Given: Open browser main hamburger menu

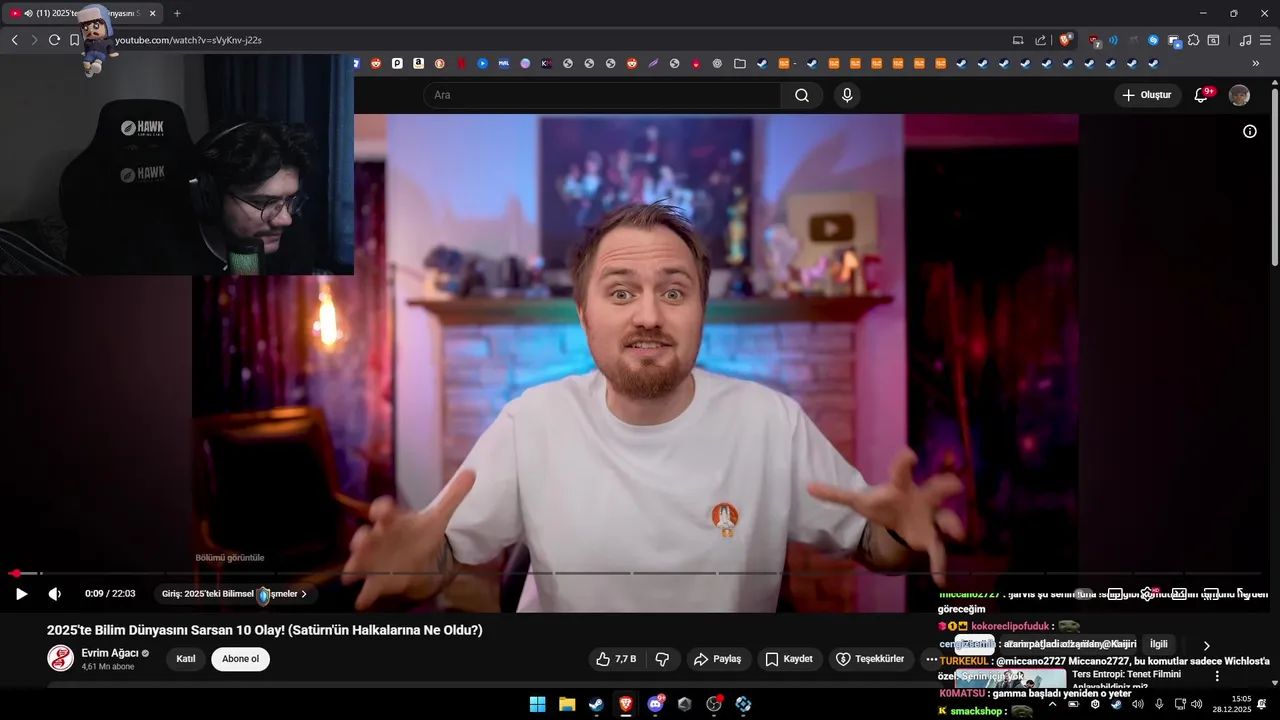Looking at the screenshot, I should pyautogui.click(x=1265, y=40).
